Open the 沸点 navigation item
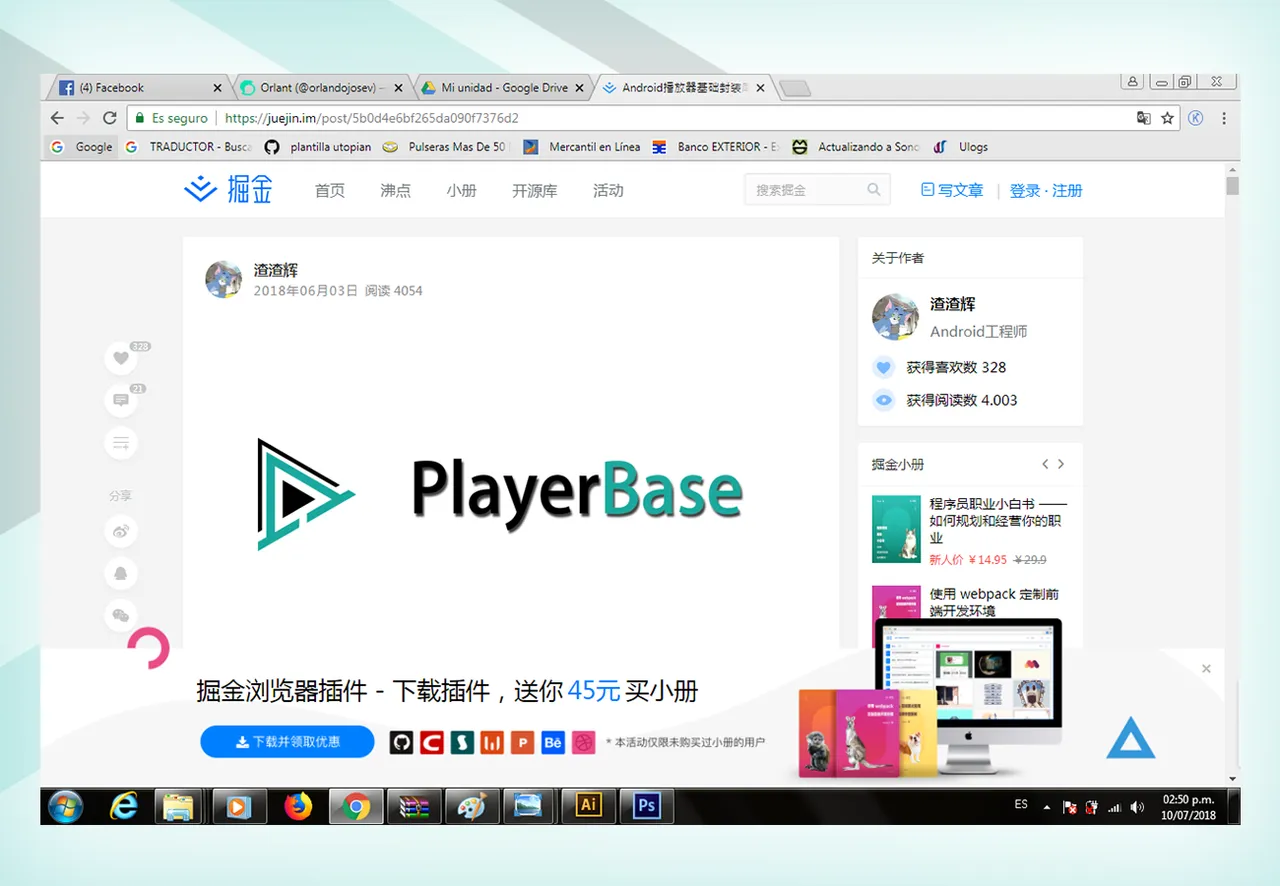 click(x=396, y=190)
